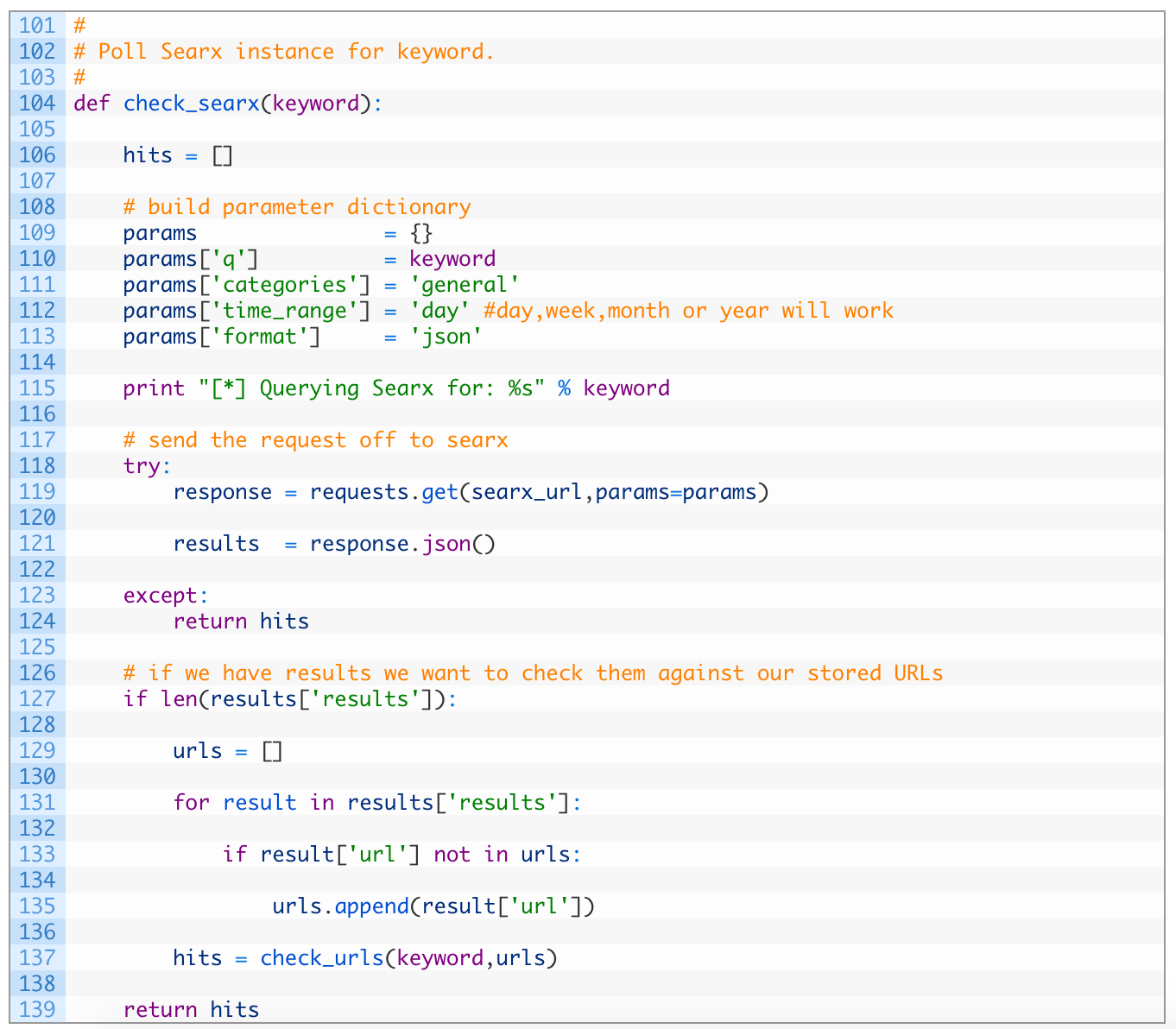Click the print "[*] Querying Searx for: %s" statement
1176x1029 pixels.
click(396, 388)
